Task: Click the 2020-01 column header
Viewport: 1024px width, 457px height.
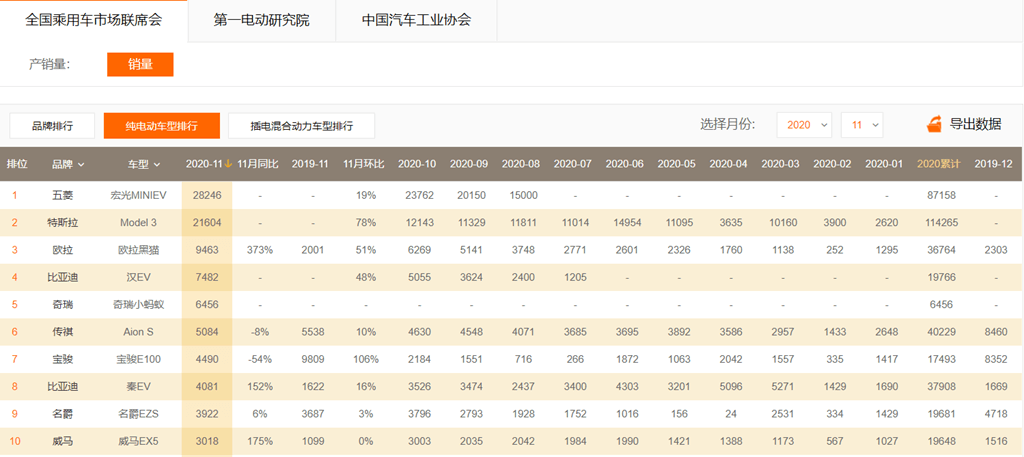Action: coord(884,164)
